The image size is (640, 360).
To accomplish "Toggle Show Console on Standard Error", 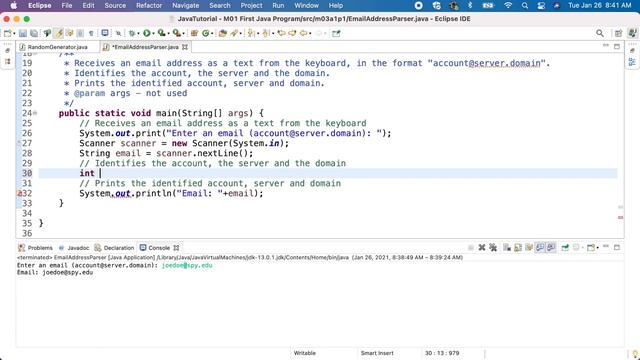I will pos(551,247).
